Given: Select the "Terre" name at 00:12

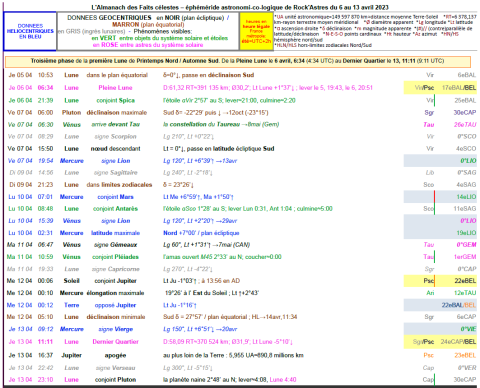Looking at the screenshot, I should tap(71, 305).
